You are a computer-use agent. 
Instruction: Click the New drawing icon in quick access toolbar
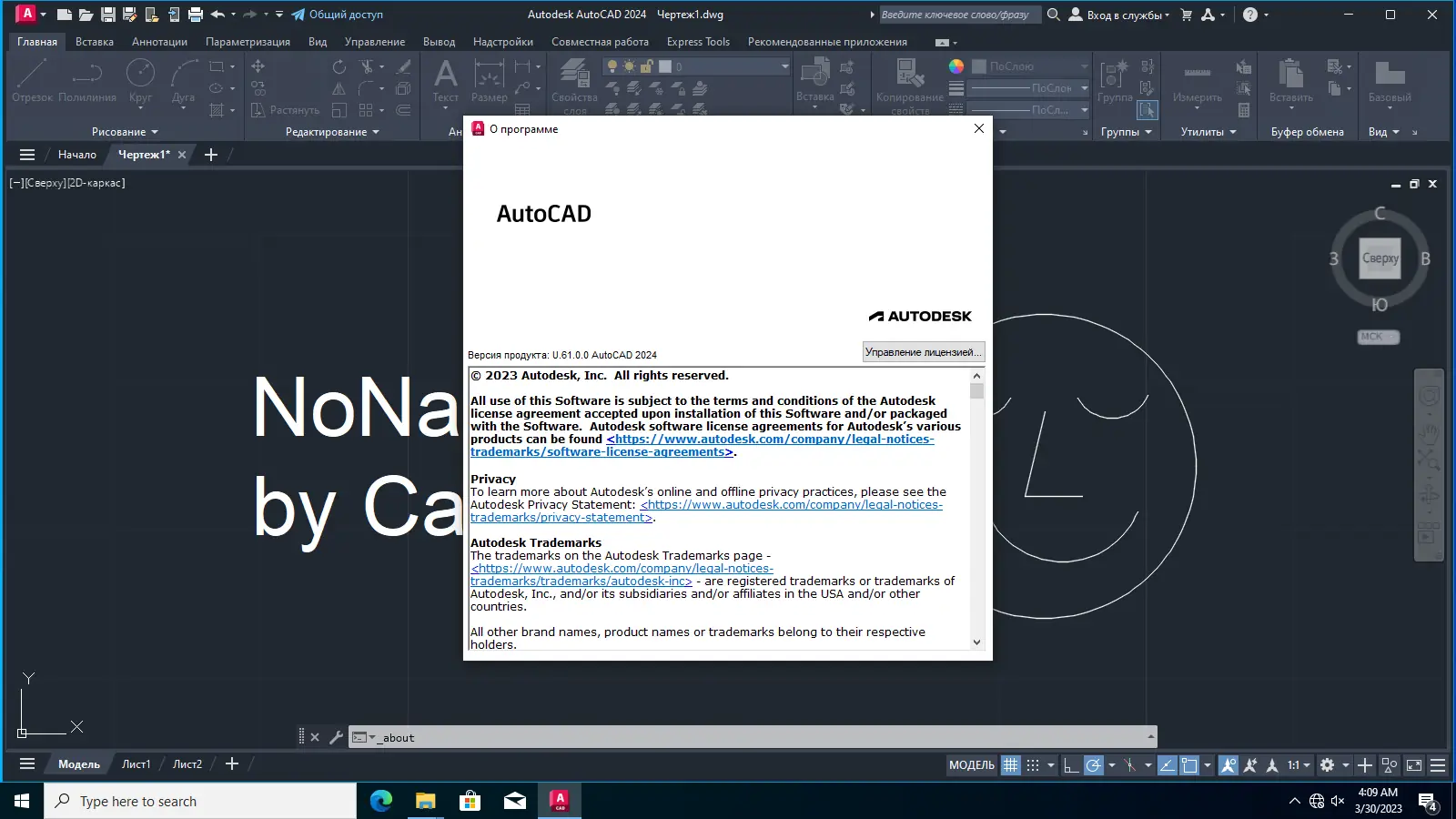[x=64, y=15]
